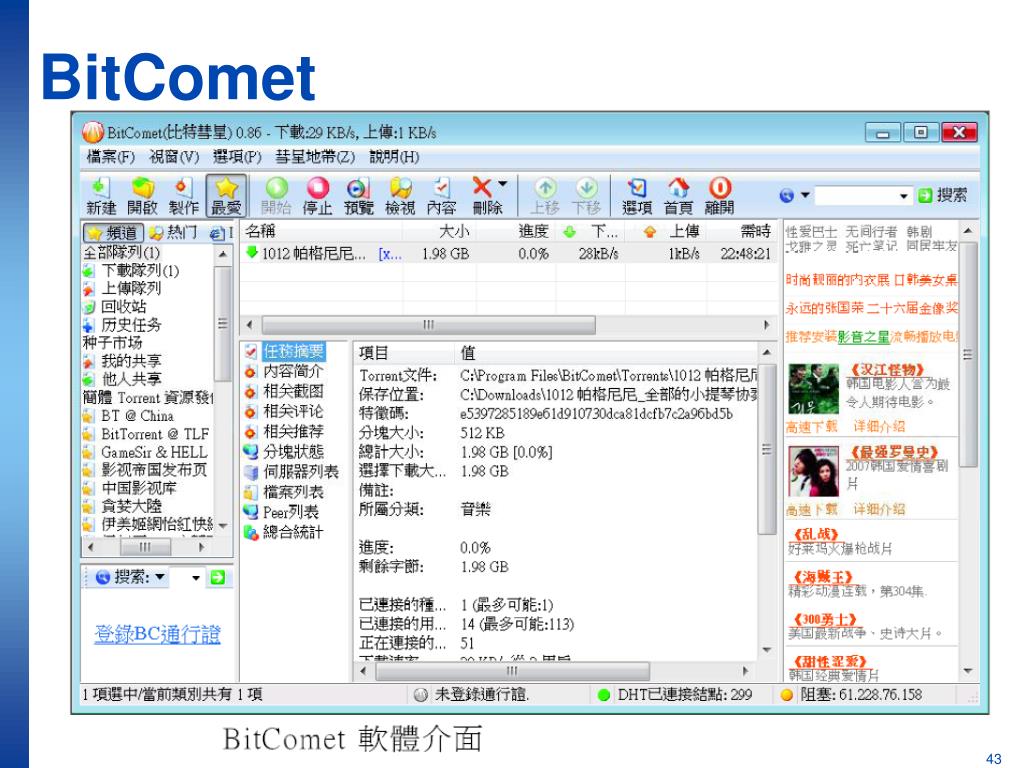Open the 檔案(F) menu
The image size is (1024, 768).
coord(110,157)
